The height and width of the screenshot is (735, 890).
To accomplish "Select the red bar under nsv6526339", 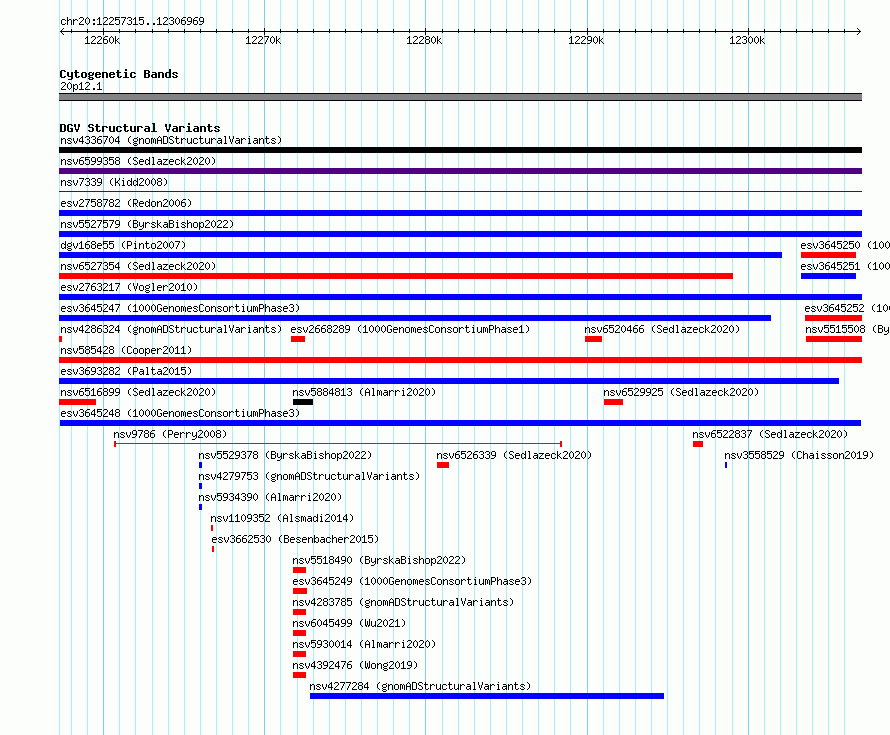I will point(443,465).
